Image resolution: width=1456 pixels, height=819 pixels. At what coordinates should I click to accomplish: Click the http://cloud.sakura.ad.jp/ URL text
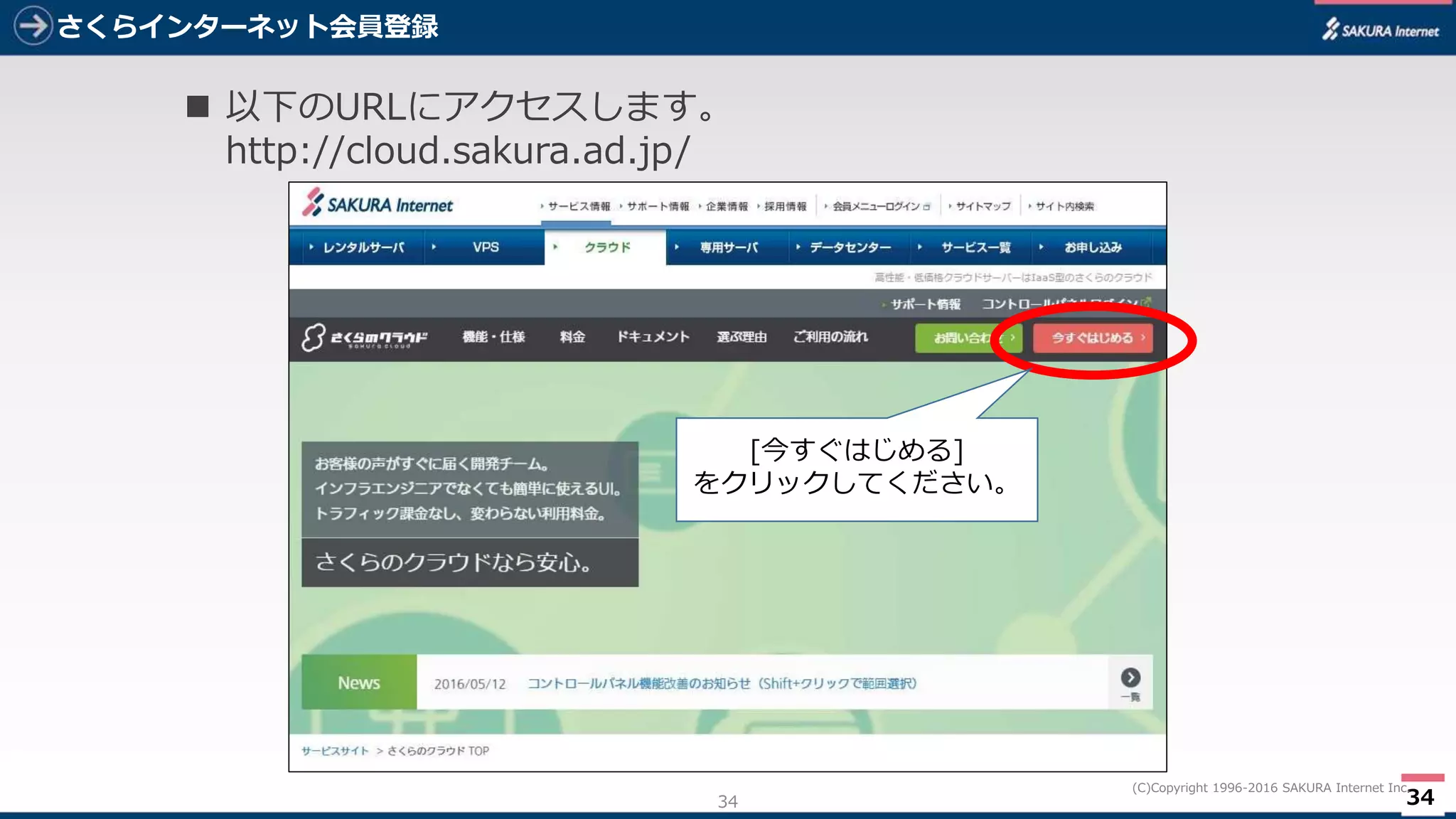point(457,151)
